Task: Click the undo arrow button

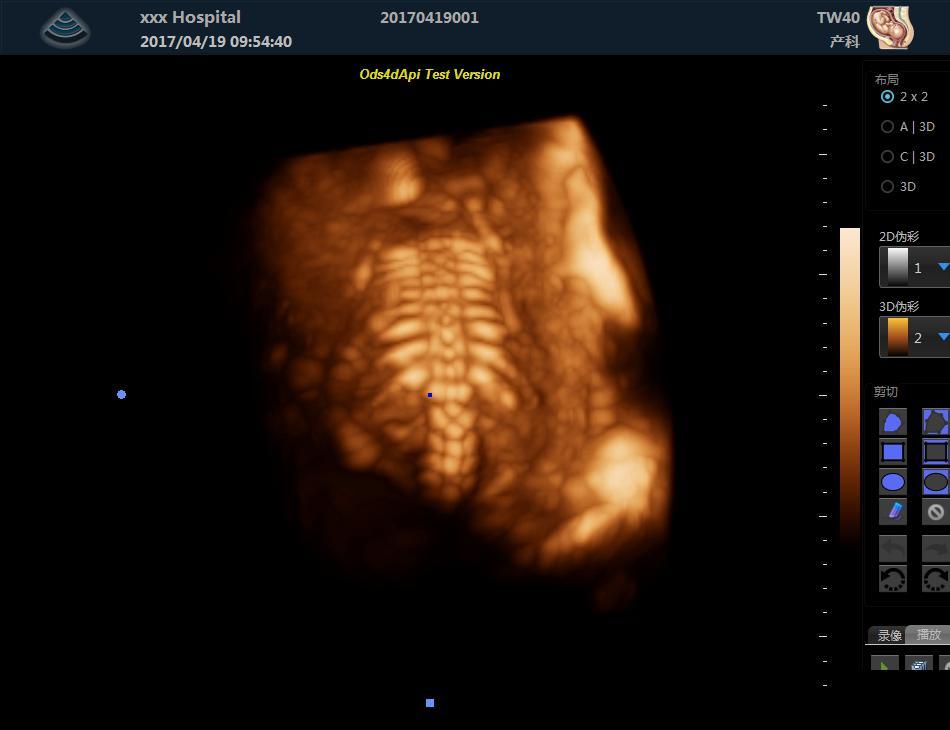Action: coord(892,549)
